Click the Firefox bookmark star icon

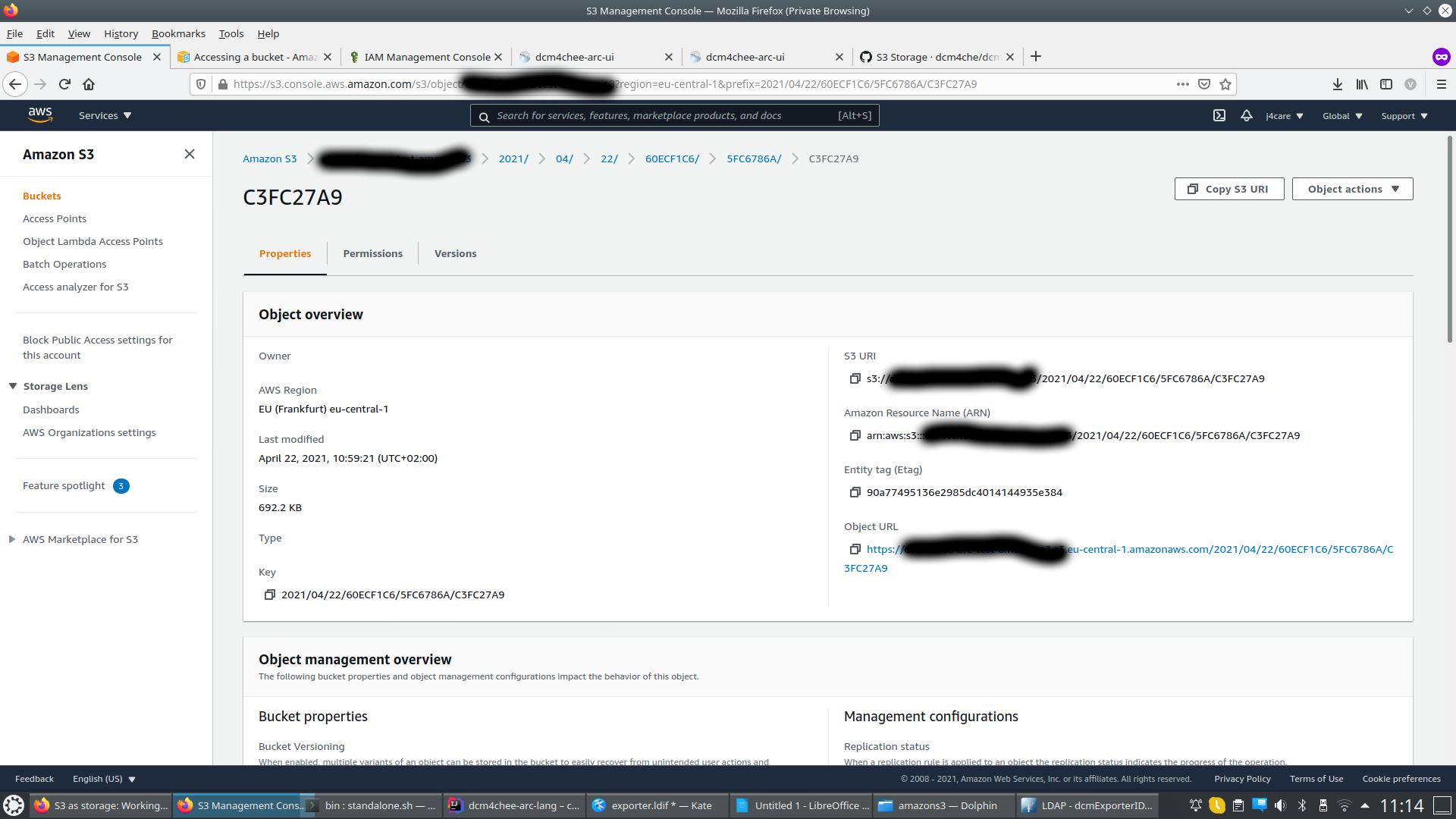pos(1225,84)
